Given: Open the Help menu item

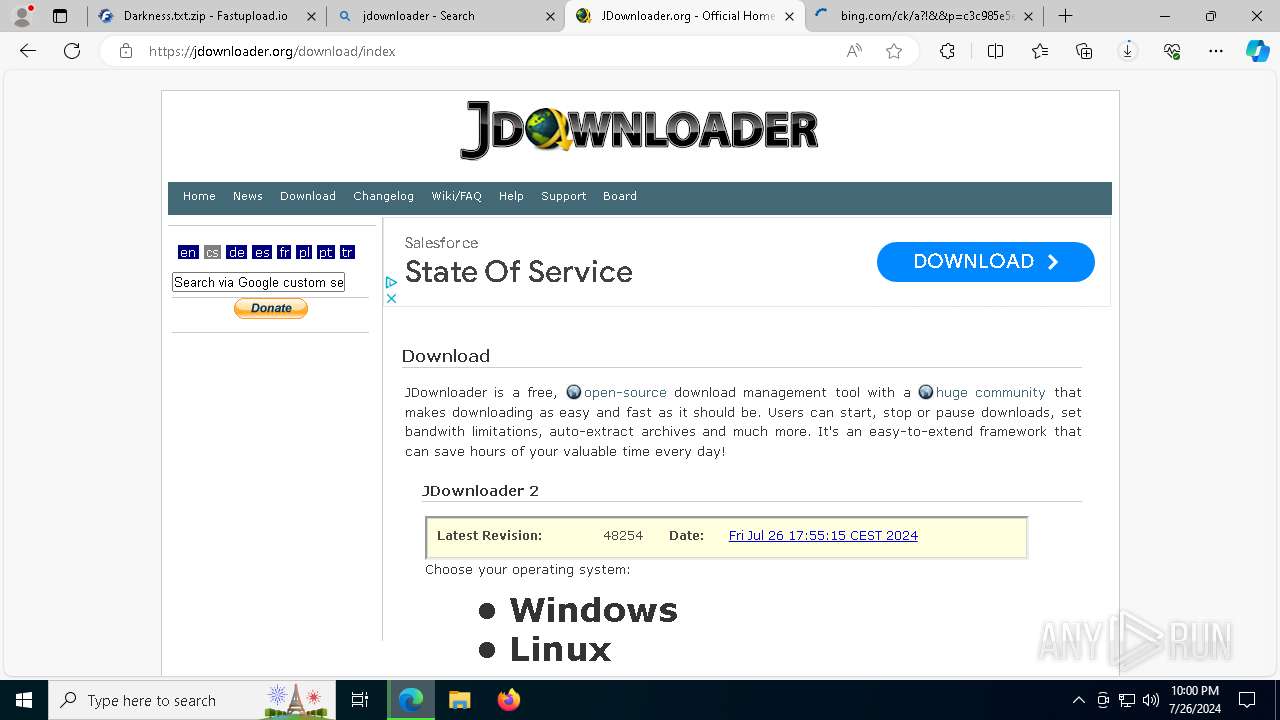Looking at the screenshot, I should [x=511, y=196].
